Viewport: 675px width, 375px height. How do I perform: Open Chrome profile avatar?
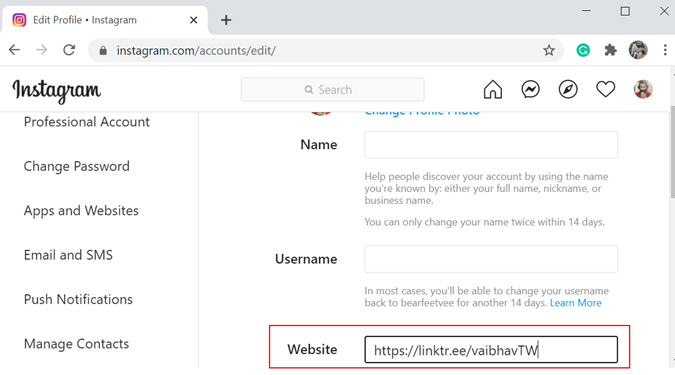(x=638, y=50)
